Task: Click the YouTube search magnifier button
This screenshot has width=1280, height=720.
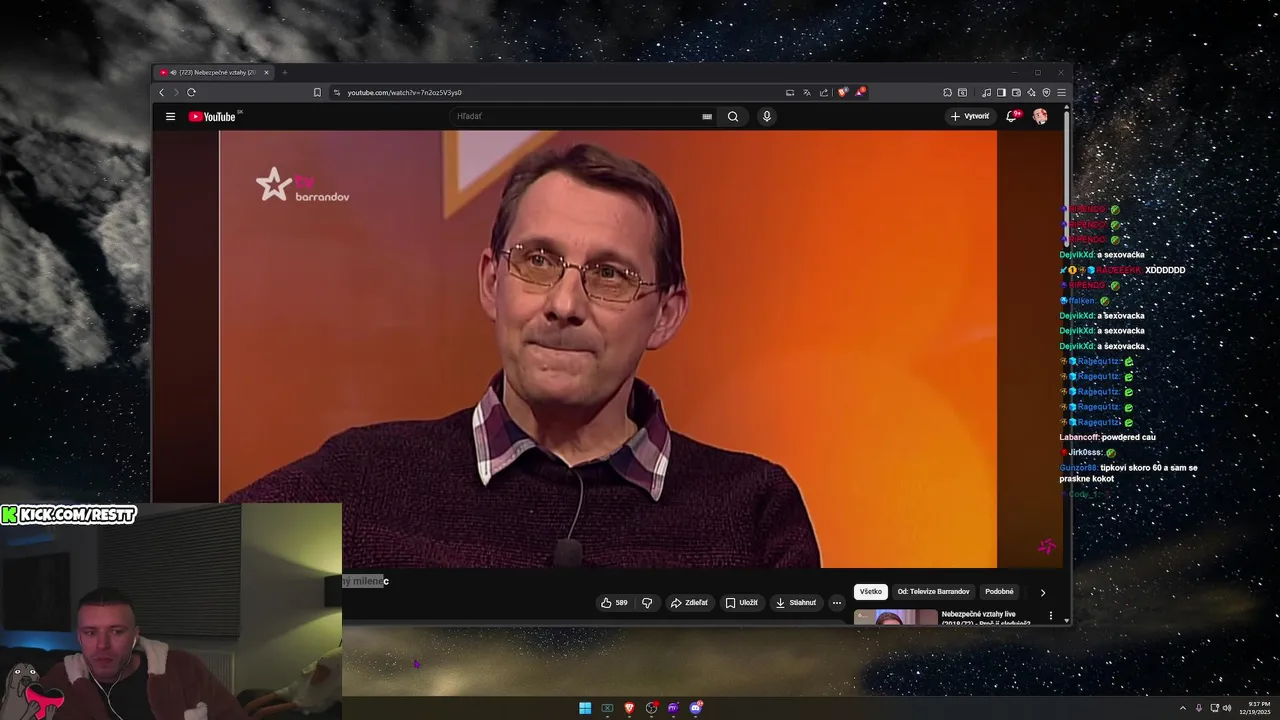Action: 733,116
